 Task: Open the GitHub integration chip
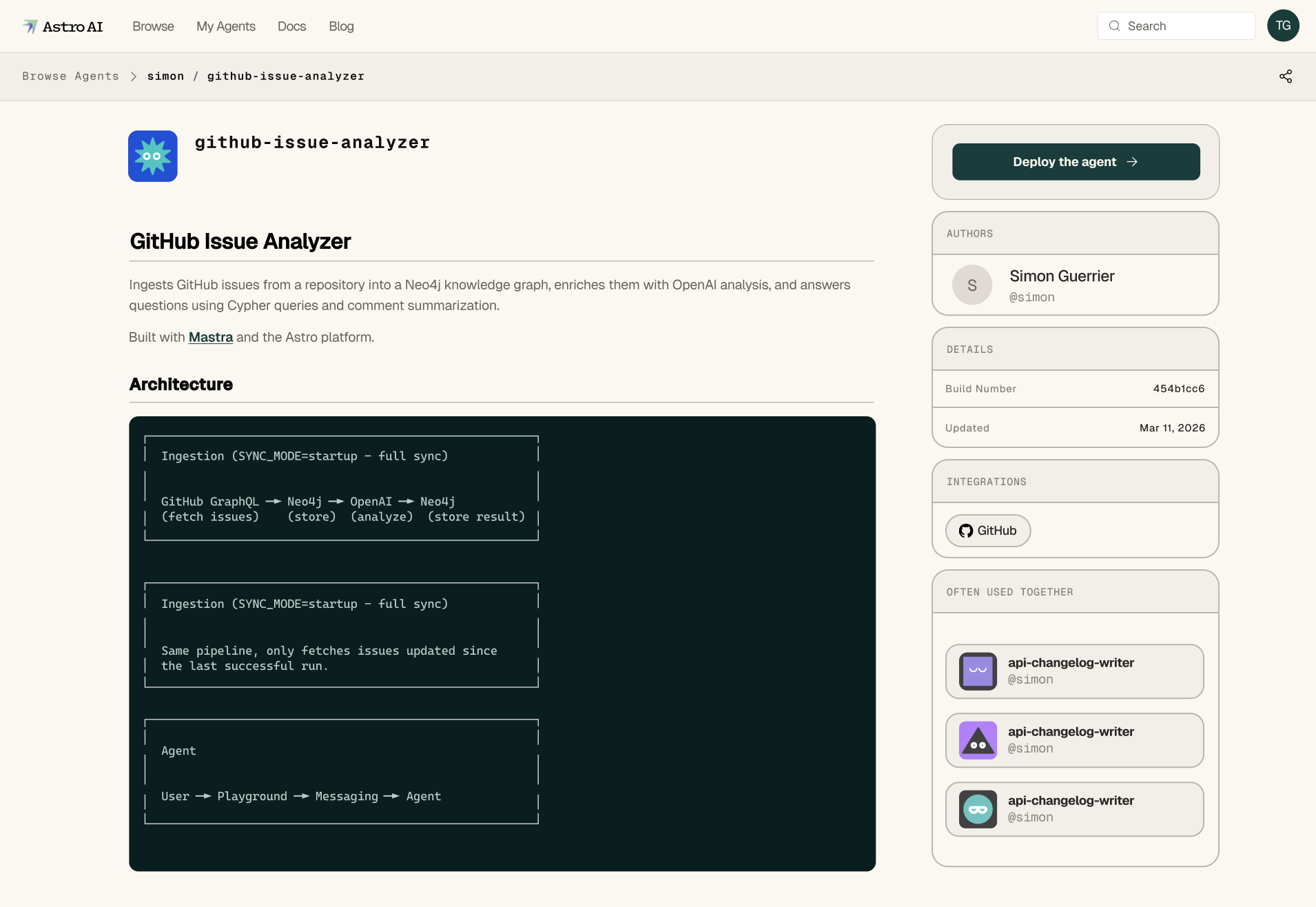988,531
